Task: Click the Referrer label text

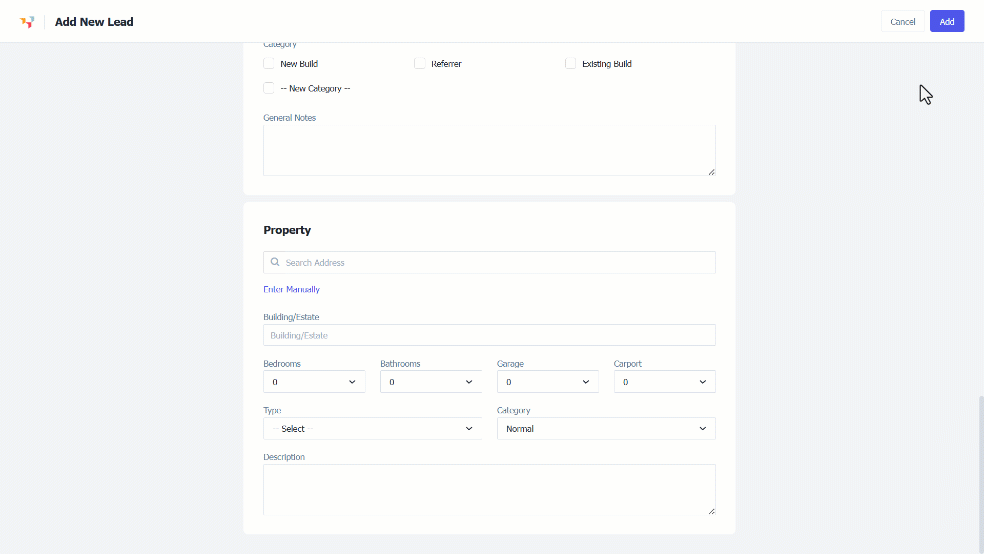Action: pyautogui.click(x=446, y=63)
